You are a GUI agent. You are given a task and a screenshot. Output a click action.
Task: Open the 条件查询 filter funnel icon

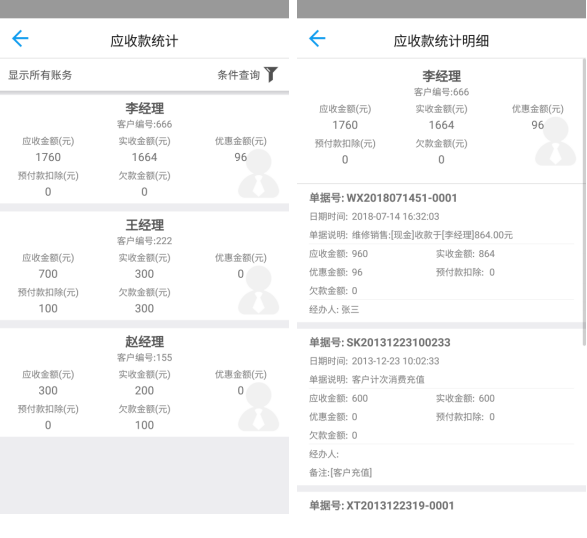[x=271, y=74]
